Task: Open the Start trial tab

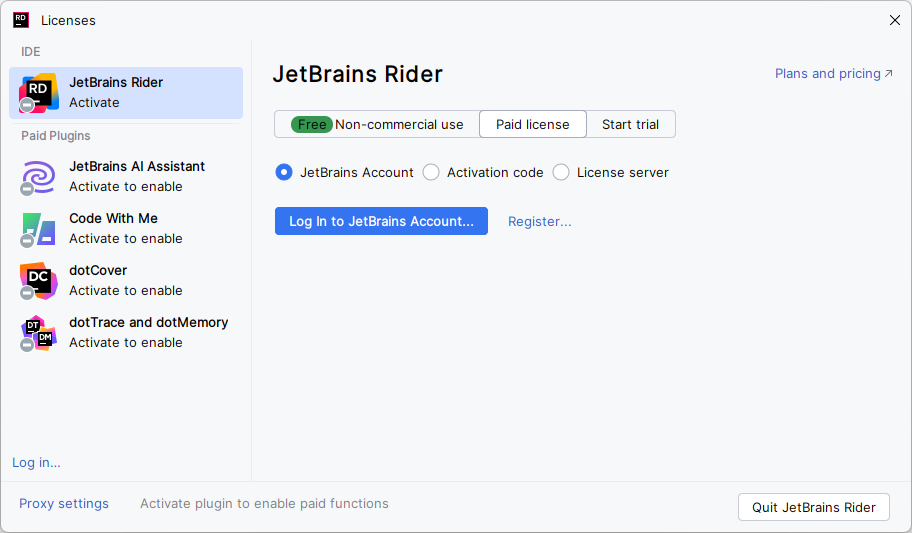Action: pos(630,124)
